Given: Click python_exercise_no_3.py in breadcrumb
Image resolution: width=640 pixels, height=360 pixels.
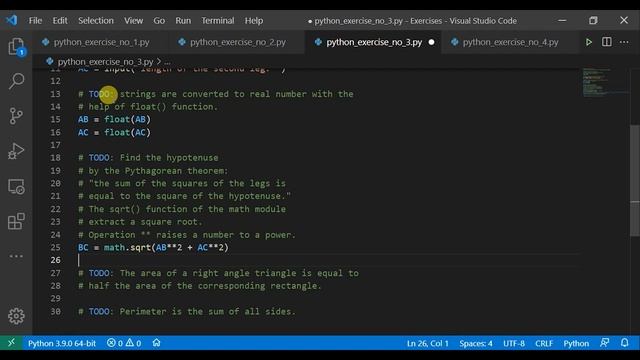Looking at the screenshot, I should tap(105, 62).
